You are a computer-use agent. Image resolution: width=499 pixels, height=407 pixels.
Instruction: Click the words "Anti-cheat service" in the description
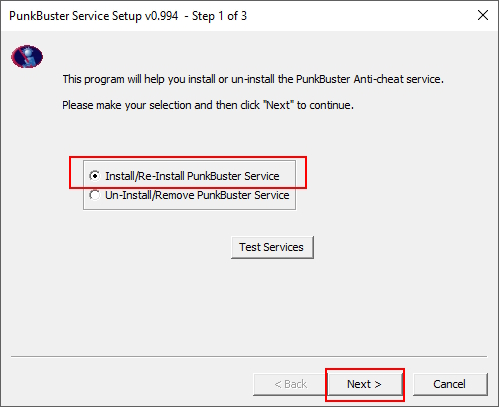[x=397, y=79]
